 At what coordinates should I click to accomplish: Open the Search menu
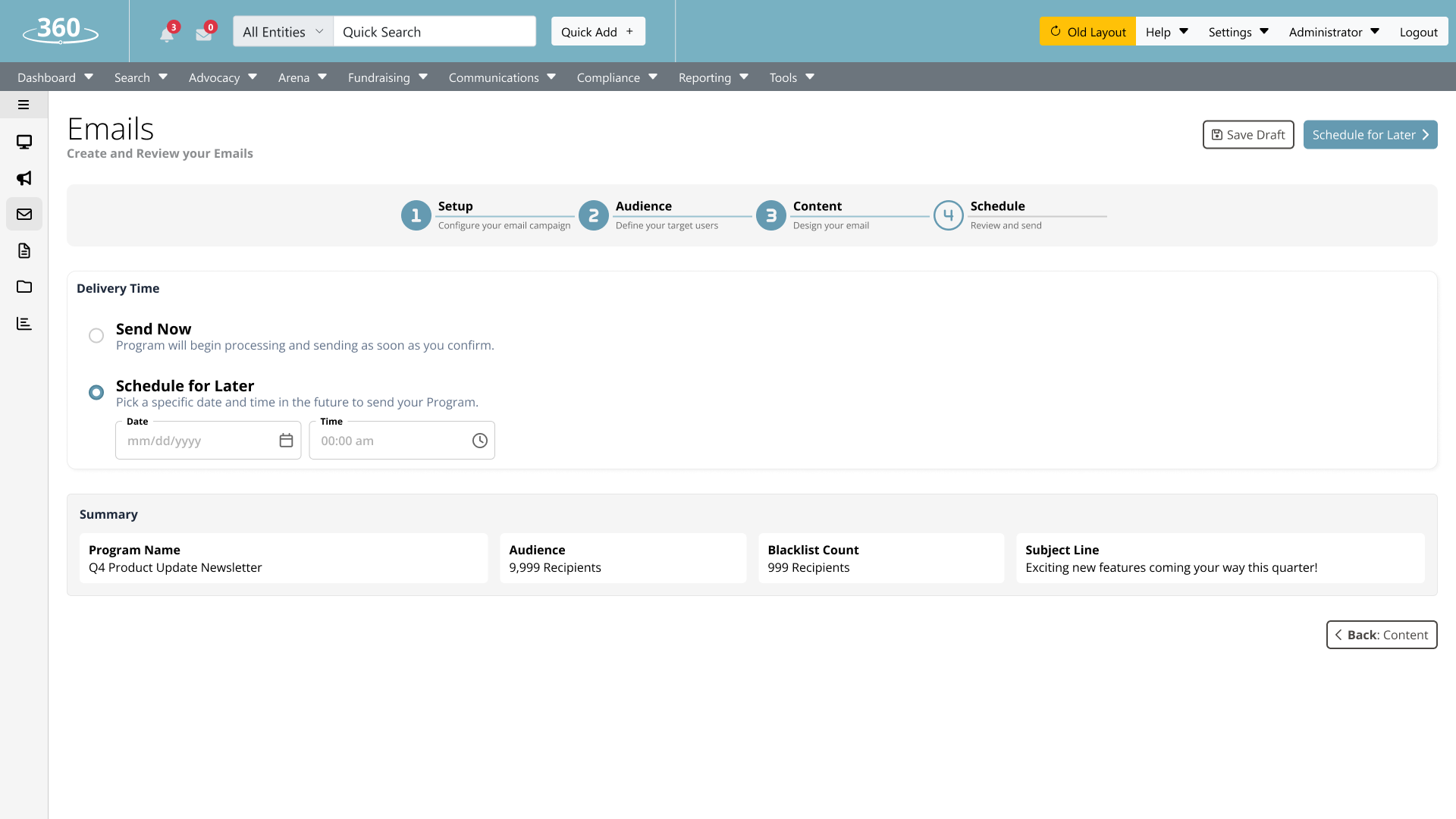[141, 77]
